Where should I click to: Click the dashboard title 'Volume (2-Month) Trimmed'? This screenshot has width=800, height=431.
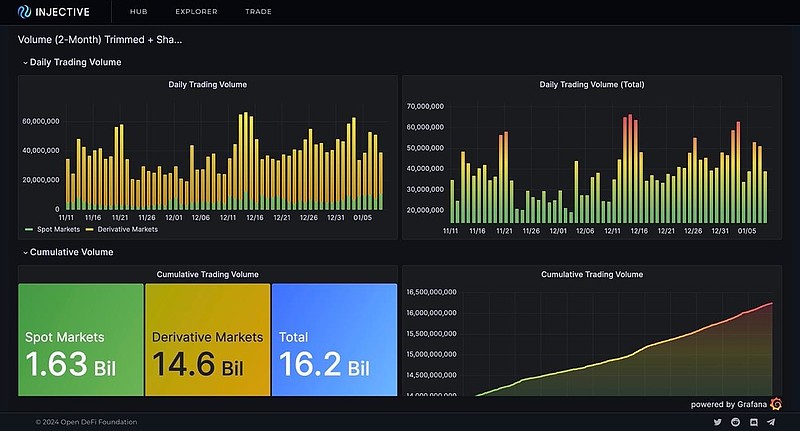click(x=100, y=40)
